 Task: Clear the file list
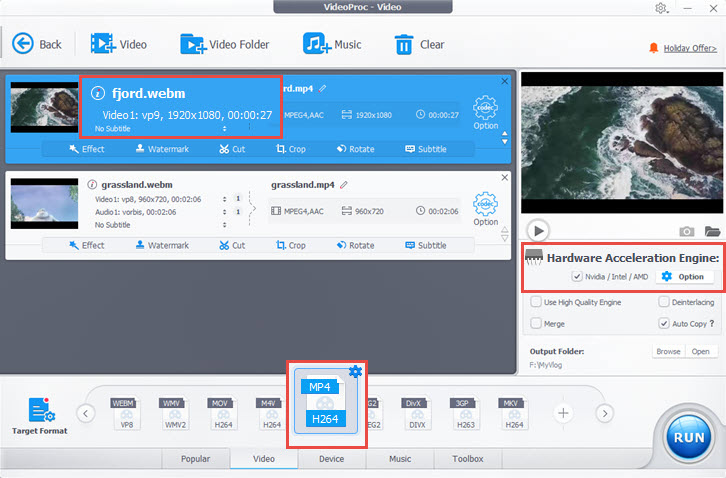pyautogui.click(x=419, y=44)
